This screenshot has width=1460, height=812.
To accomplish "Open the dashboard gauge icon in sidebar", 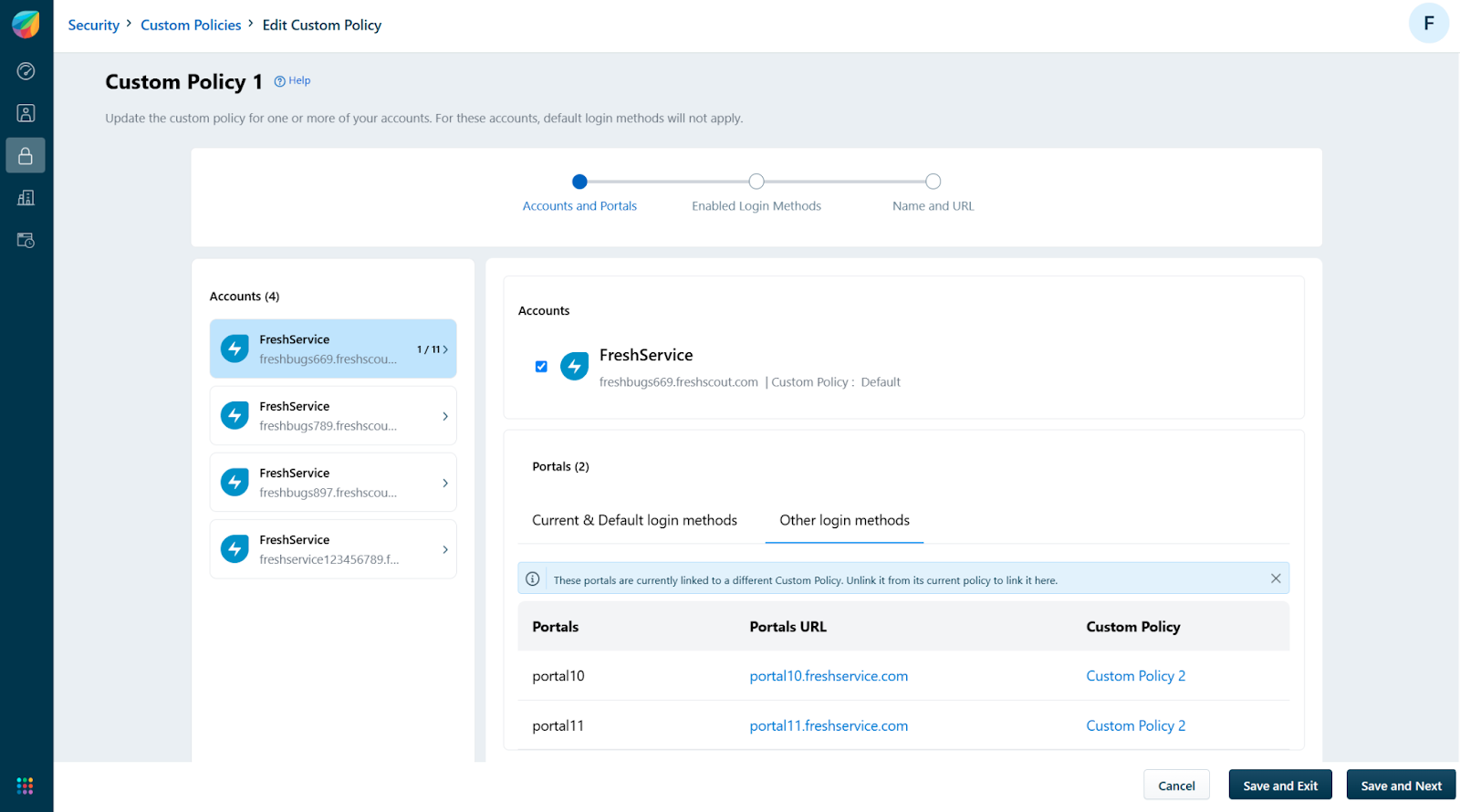I will tap(26, 71).
